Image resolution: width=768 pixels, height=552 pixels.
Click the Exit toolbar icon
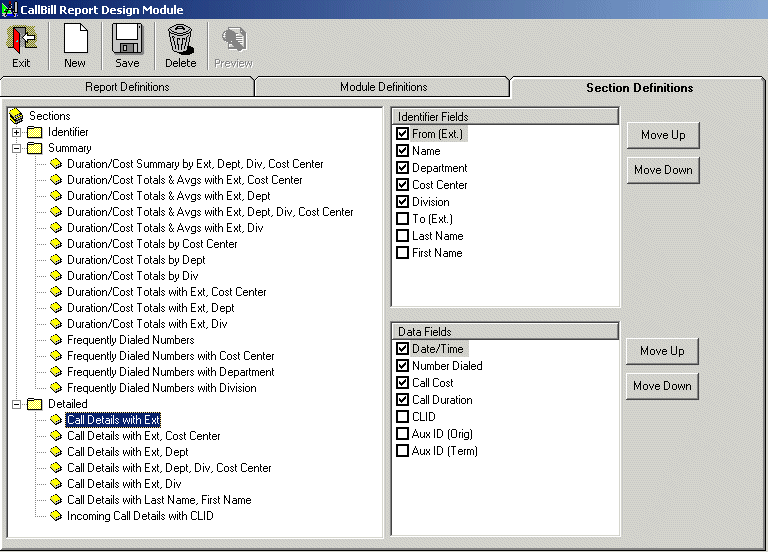(21, 39)
